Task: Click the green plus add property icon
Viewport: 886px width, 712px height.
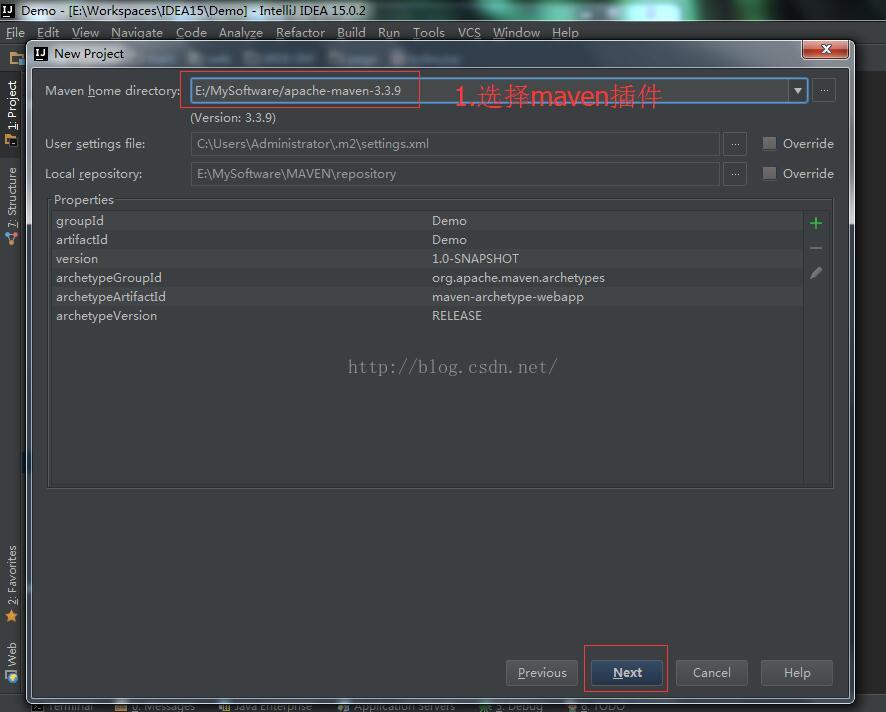Action: pyautogui.click(x=815, y=223)
